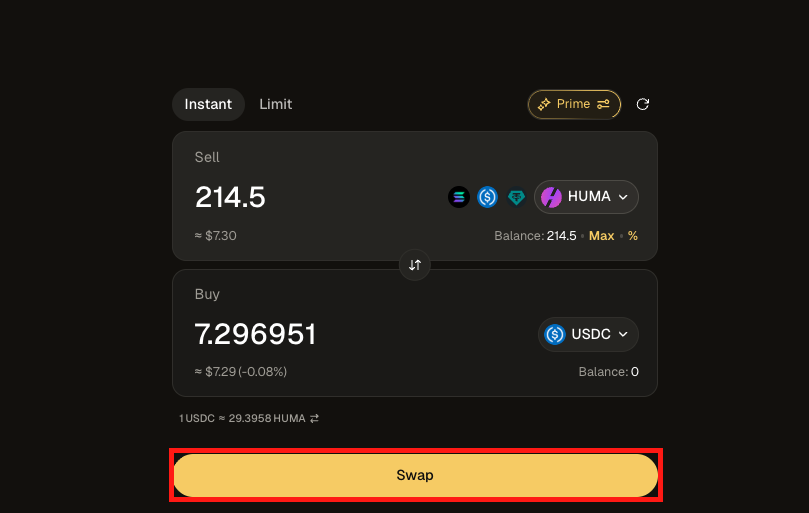
Task: Click the sell Balance 214.5 text
Action: point(535,236)
